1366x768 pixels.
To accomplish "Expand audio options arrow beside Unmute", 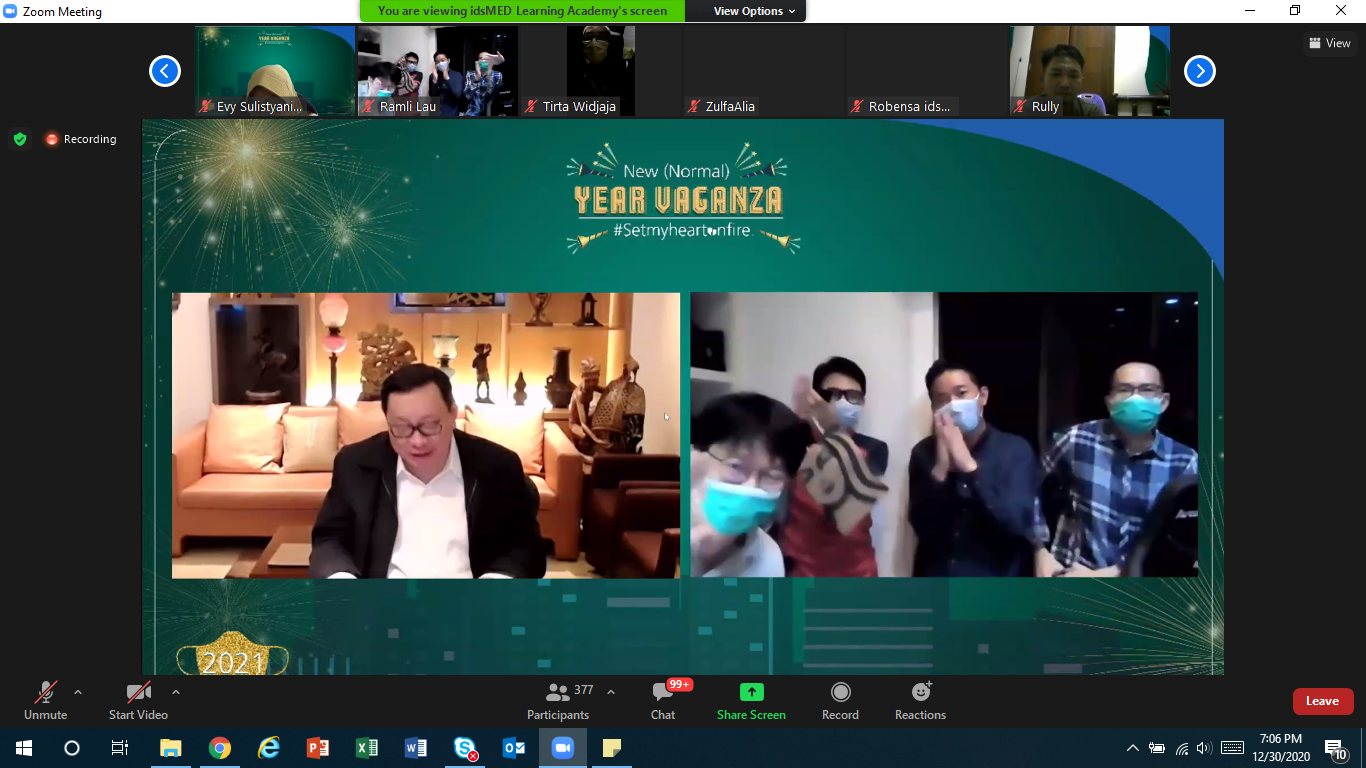I will [x=78, y=692].
